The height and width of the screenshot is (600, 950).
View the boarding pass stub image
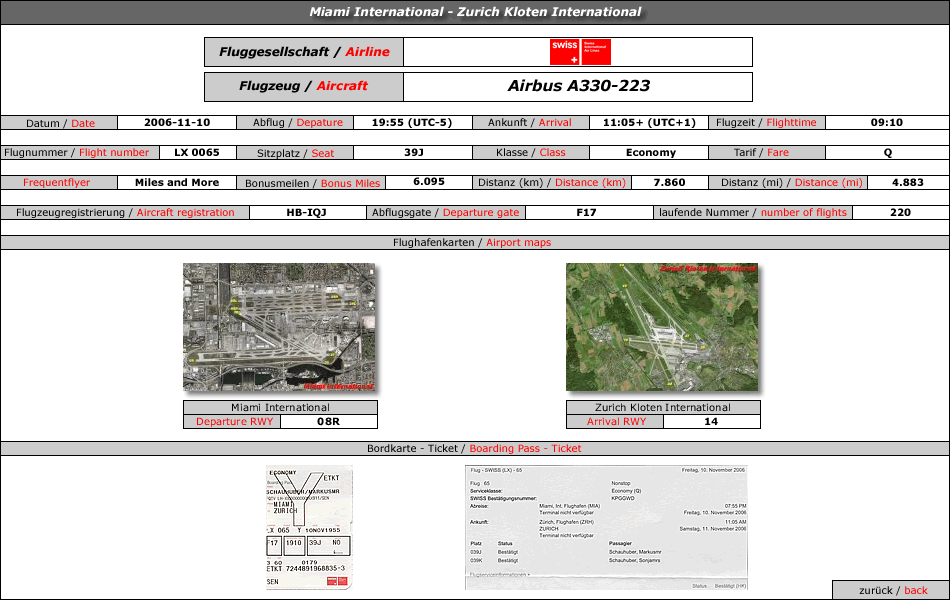coord(309,527)
